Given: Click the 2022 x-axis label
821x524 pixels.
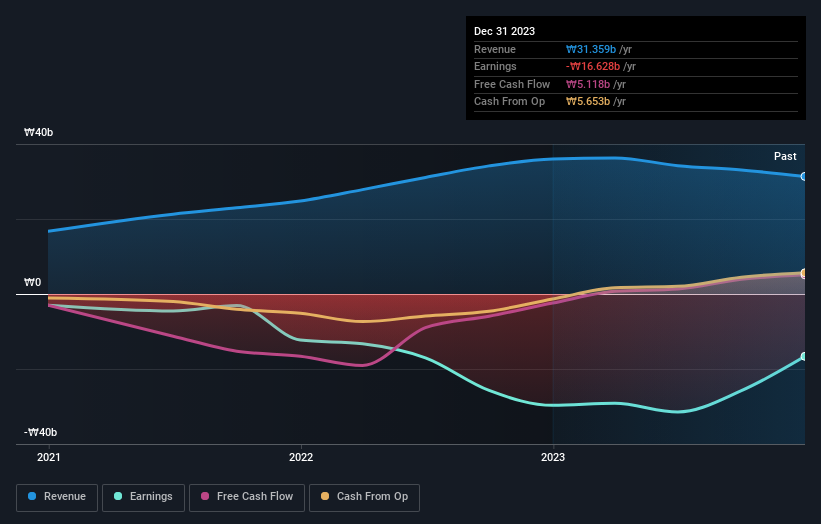Looking at the screenshot, I should 301,458.
